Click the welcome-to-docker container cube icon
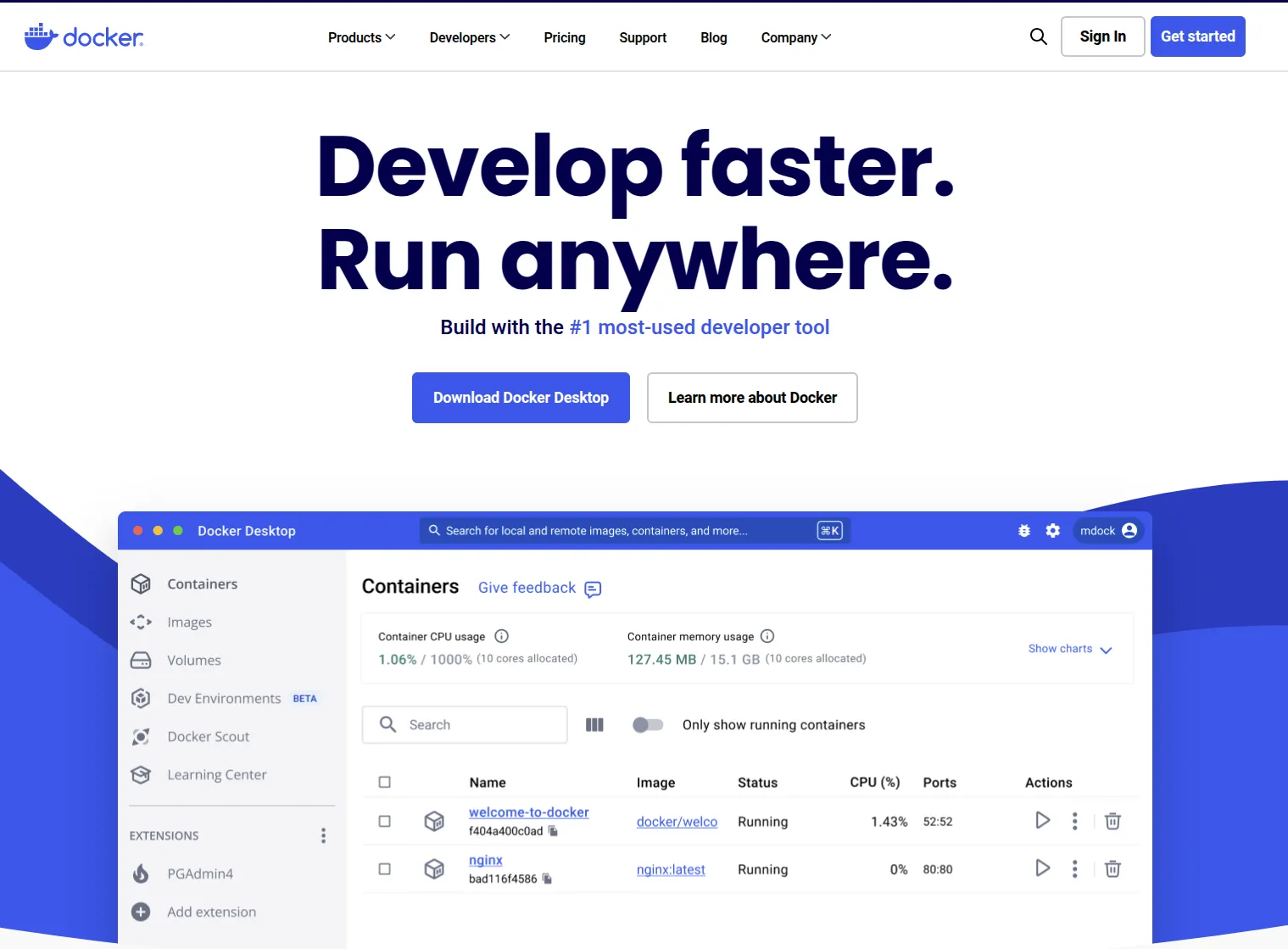 (434, 821)
